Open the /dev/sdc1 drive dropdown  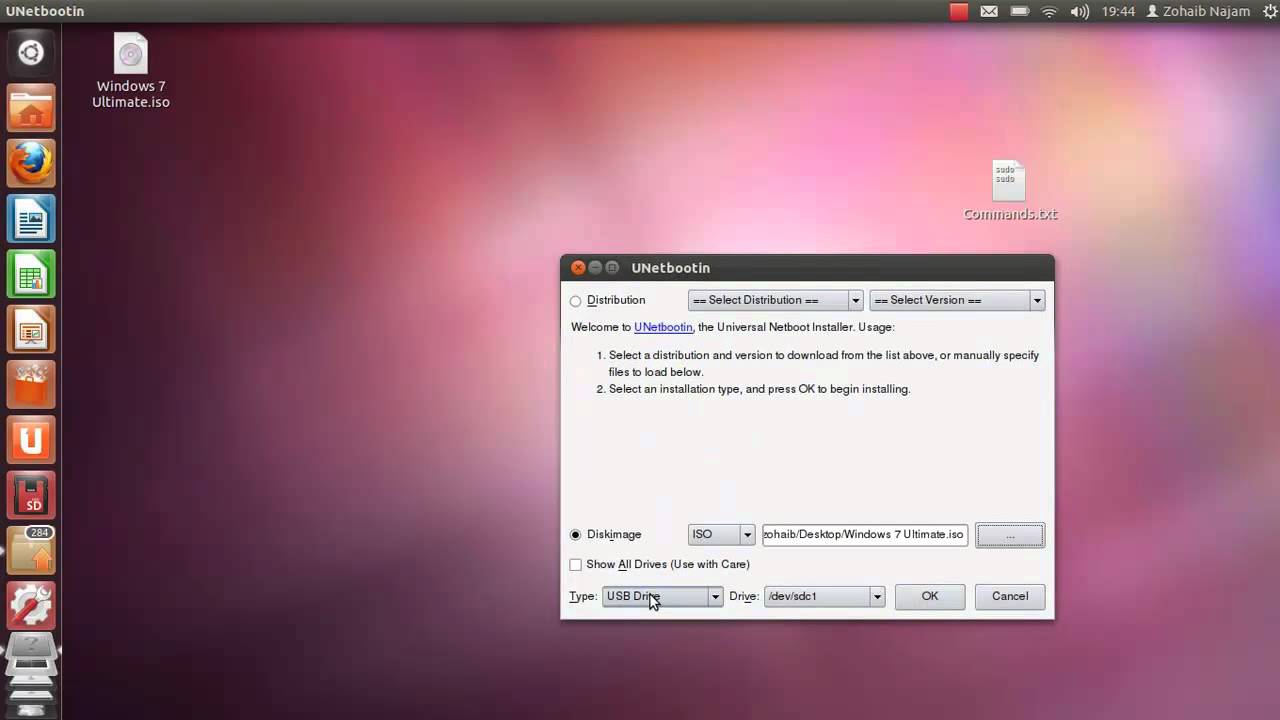coord(824,596)
